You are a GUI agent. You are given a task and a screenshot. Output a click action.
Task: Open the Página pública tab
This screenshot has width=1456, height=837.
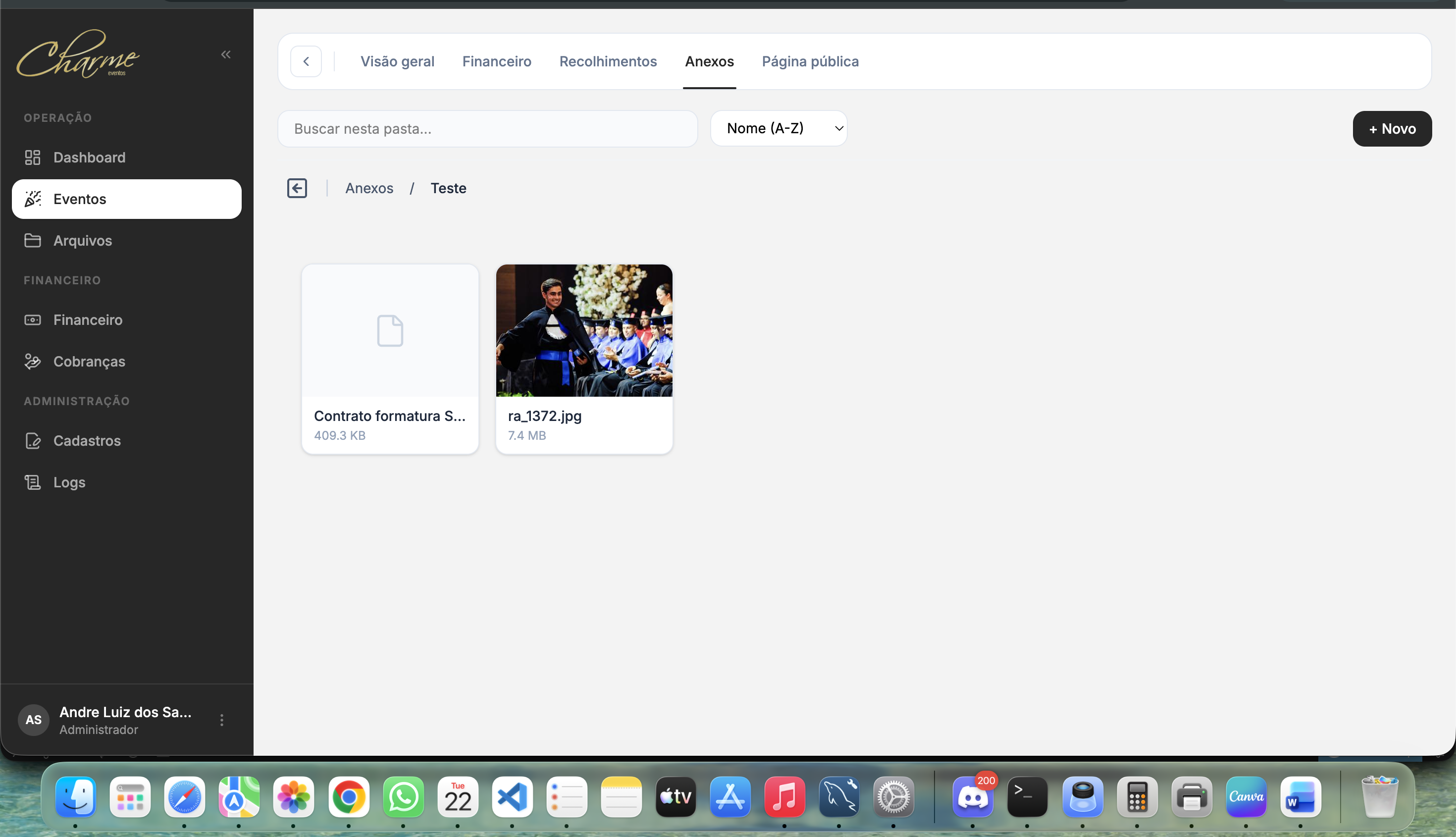[x=811, y=61]
